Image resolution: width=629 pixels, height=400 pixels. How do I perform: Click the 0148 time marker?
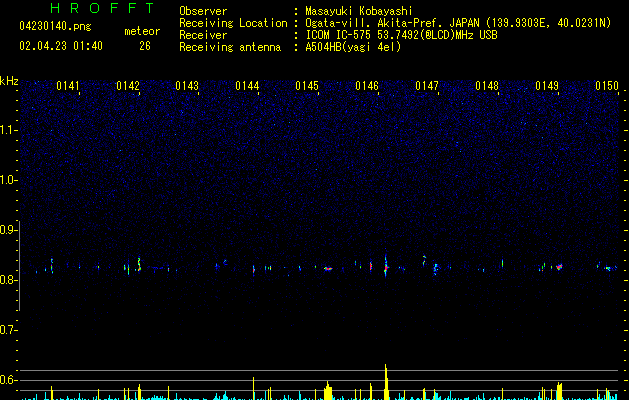(x=487, y=86)
